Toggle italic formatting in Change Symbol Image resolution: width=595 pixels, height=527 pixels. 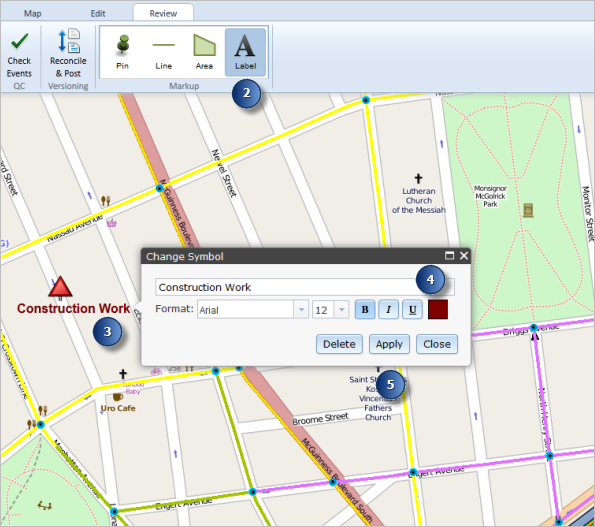[x=388, y=310]
